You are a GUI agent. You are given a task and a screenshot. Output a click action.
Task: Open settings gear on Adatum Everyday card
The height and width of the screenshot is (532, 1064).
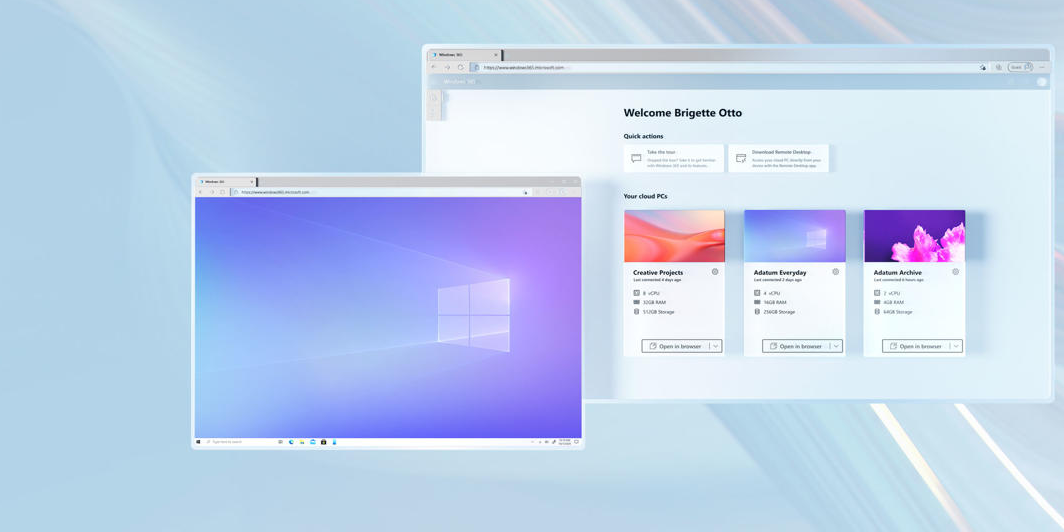point(836,272)
